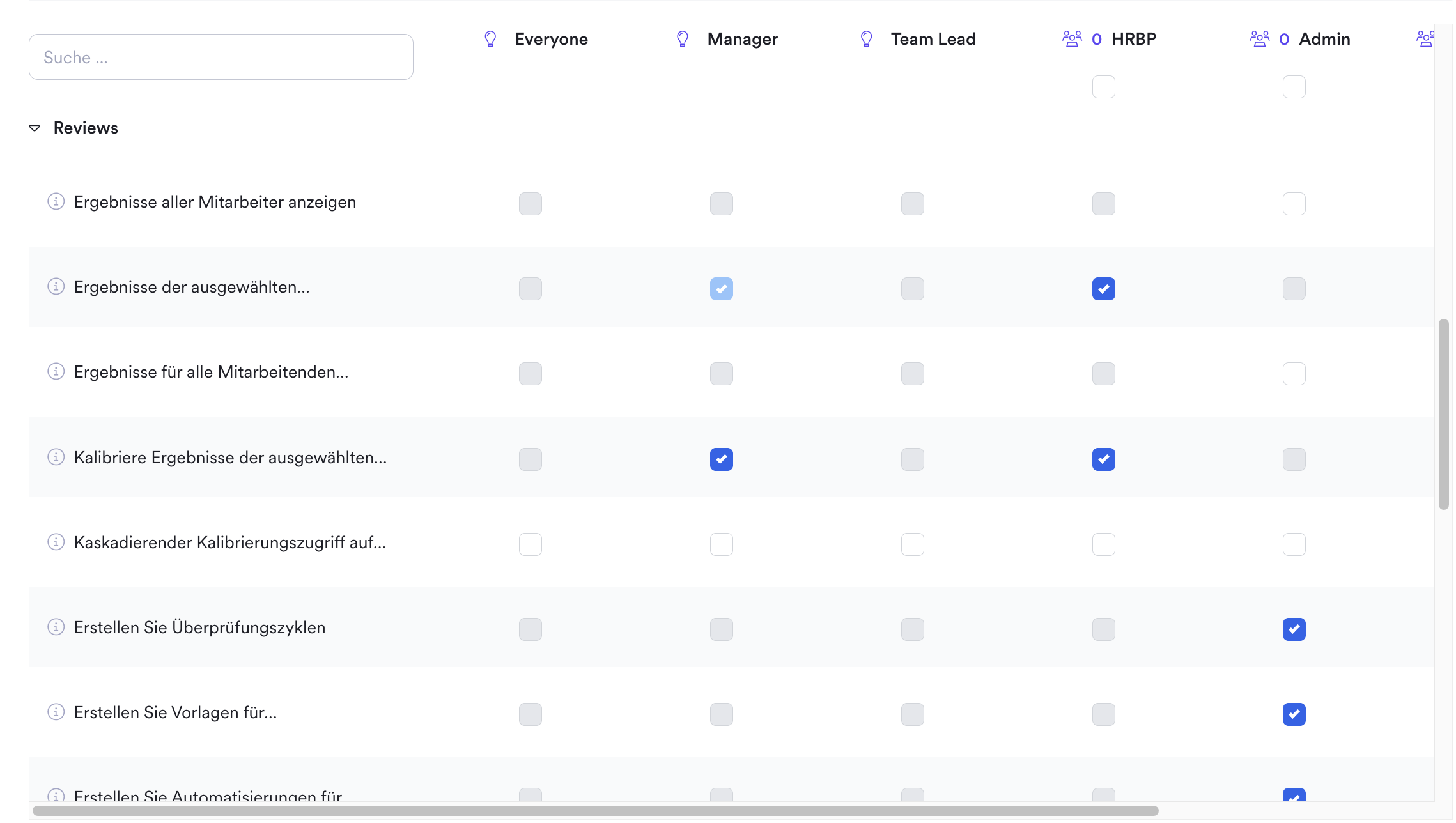The height and width of the screenshot is (823, 1456).
Task: Click the people group icon beside Admin
Action: pos(1260,39)
